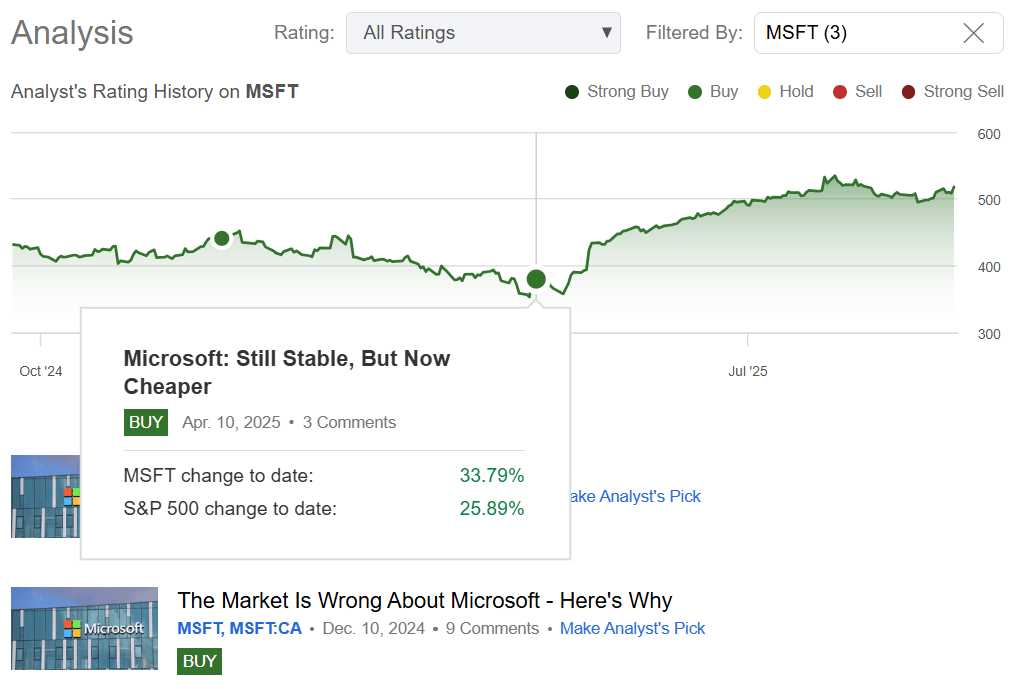Image resolution: width=1024 pixels, height=689 pixels.
Task: Click the BUY badge on the December article
Action: (x=198, y=661)
